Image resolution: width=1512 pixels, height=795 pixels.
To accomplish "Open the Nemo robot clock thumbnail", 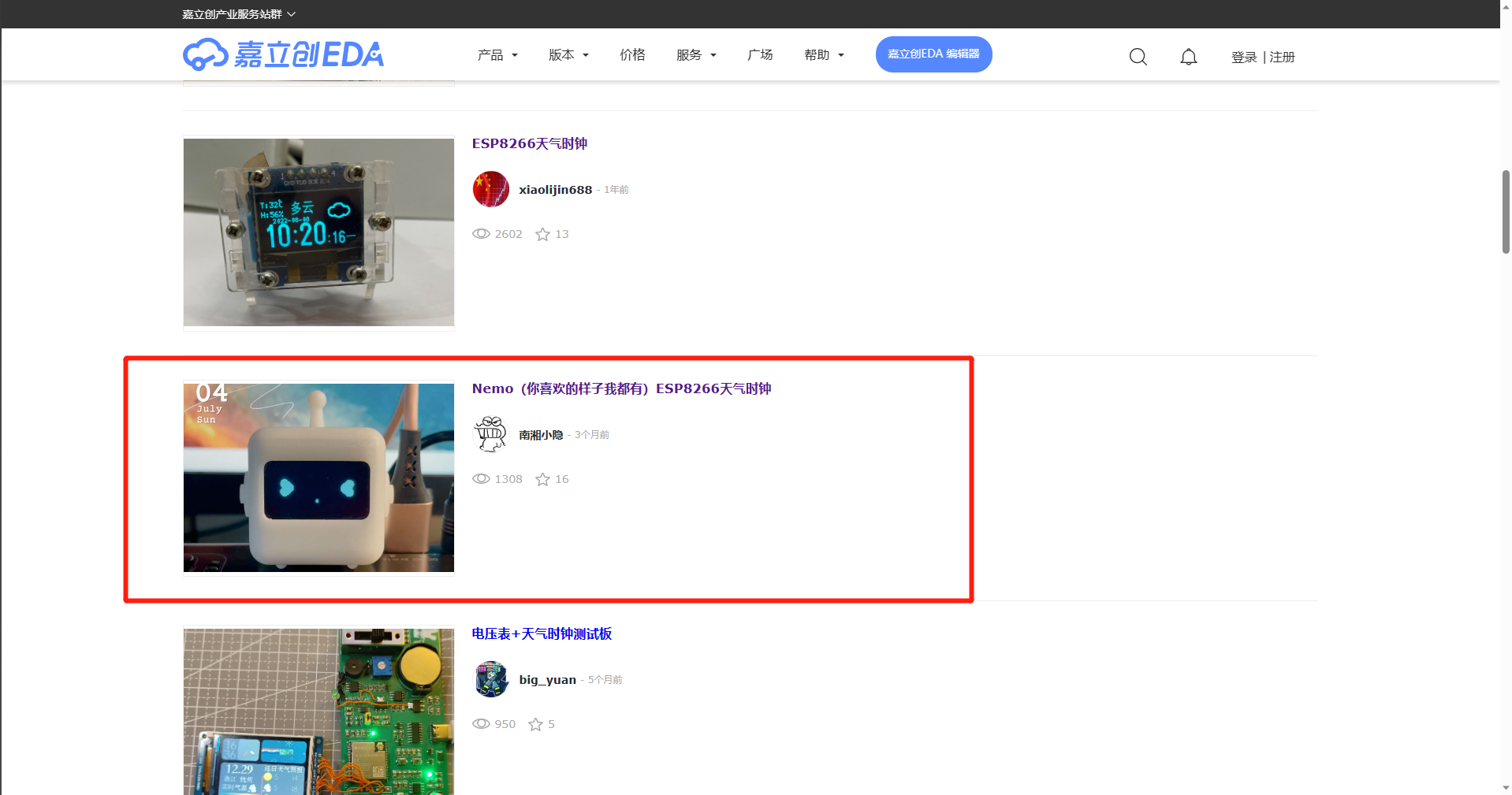I will tap(318, 477).
